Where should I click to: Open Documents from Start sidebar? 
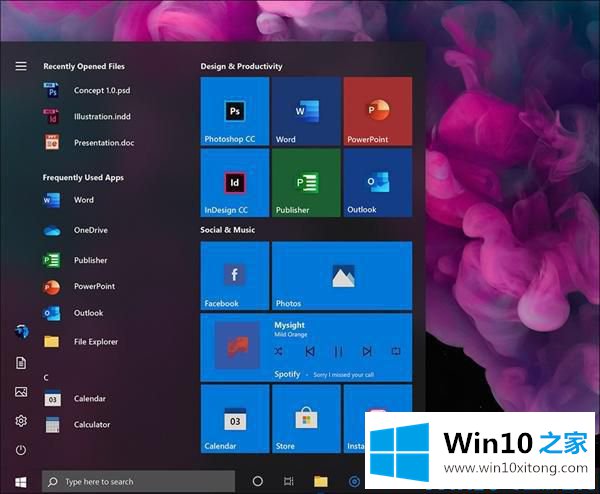(21, 363)
